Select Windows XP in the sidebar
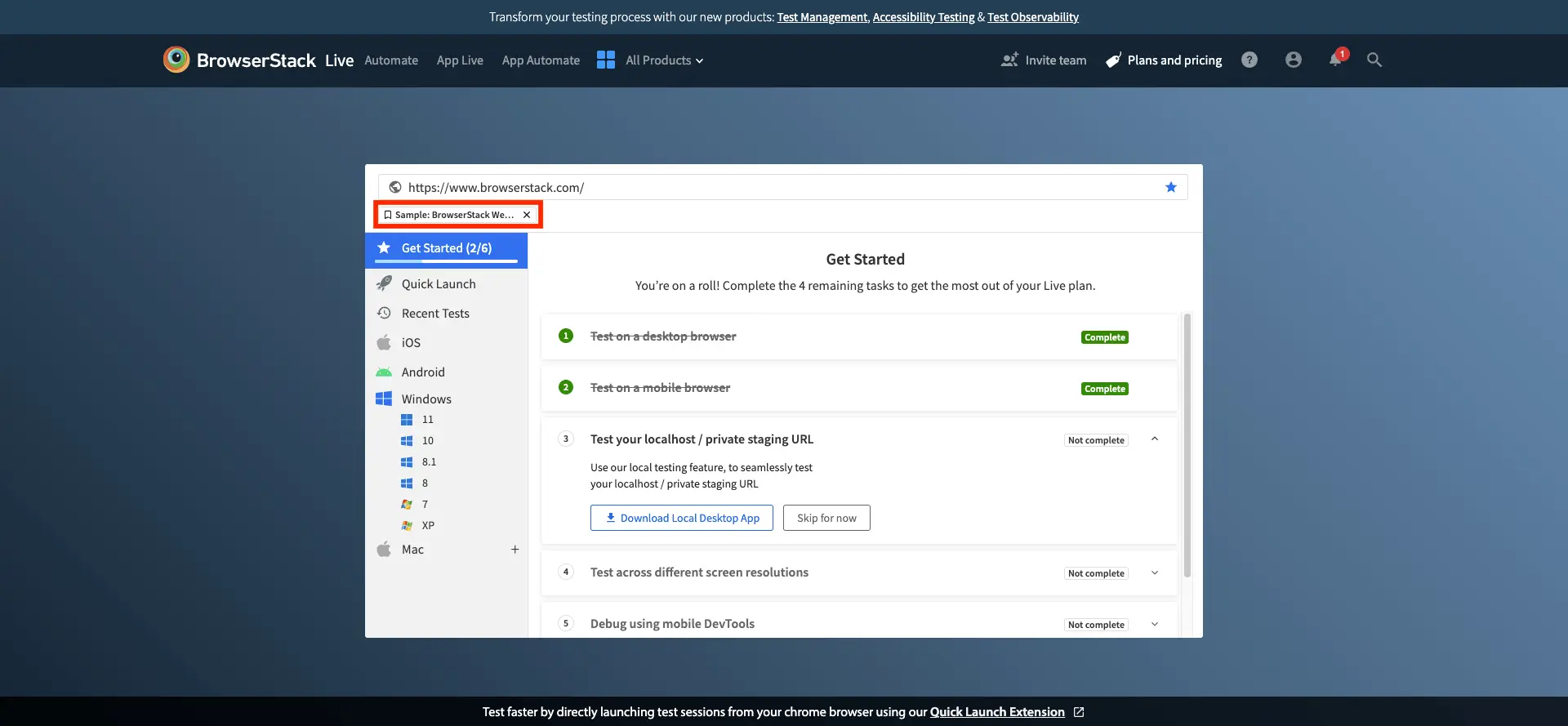Screen dimensions: 1568x726 point(427,526)
